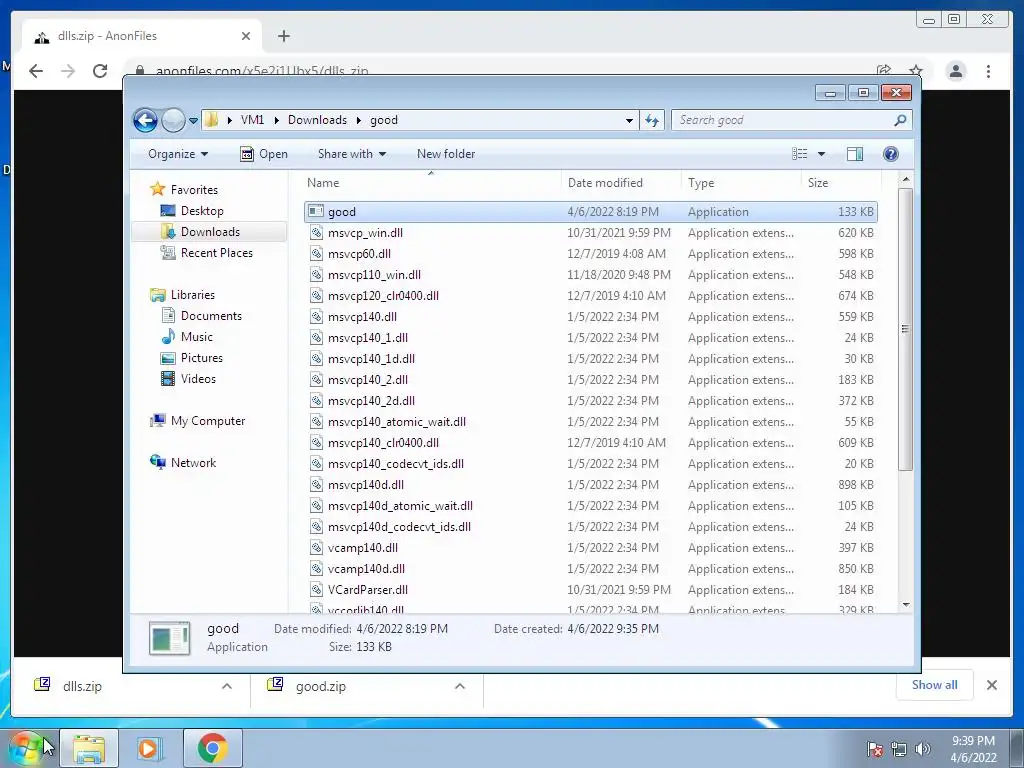Open Music library
Image resolution: width=1024 pixels, height=768 pixels.
tap(197, 337)
